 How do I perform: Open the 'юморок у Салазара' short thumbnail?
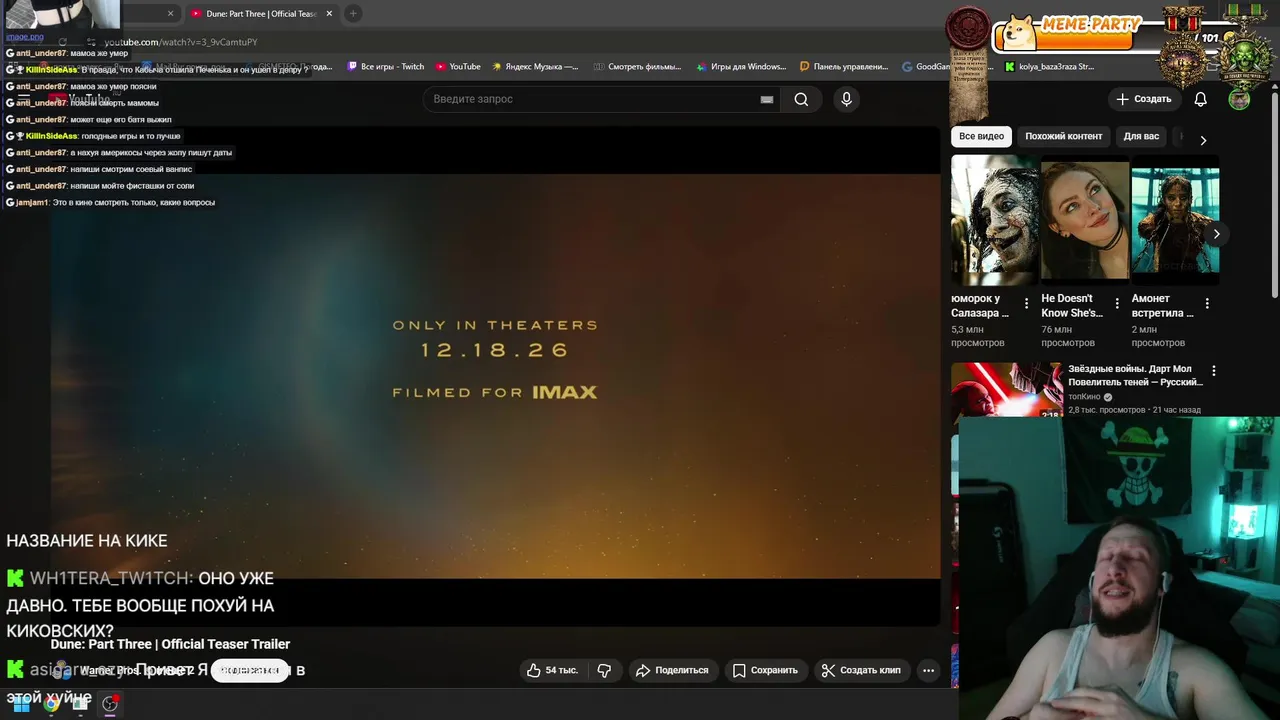coord(995,220)
